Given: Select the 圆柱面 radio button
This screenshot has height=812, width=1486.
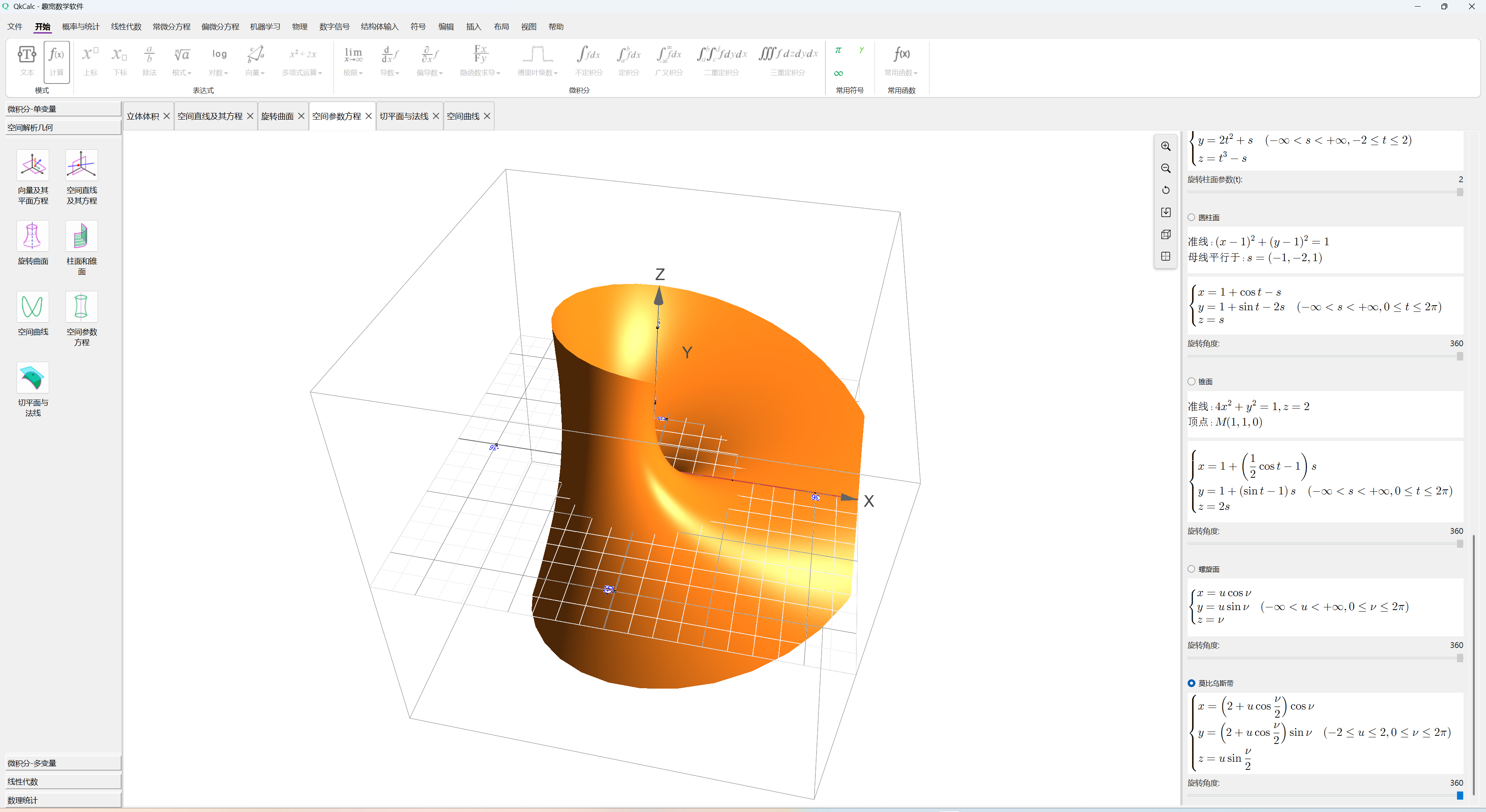Looking at the screenshot, I should 1191,217.
